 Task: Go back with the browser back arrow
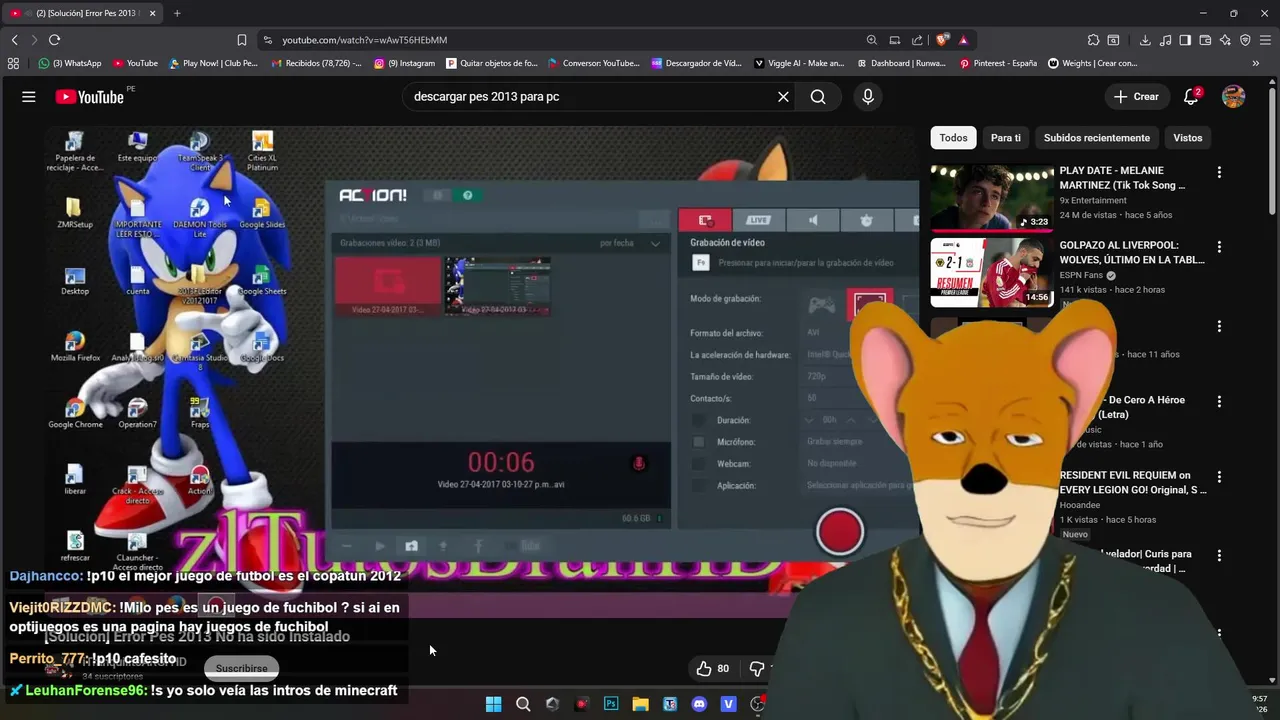[14, 40]
